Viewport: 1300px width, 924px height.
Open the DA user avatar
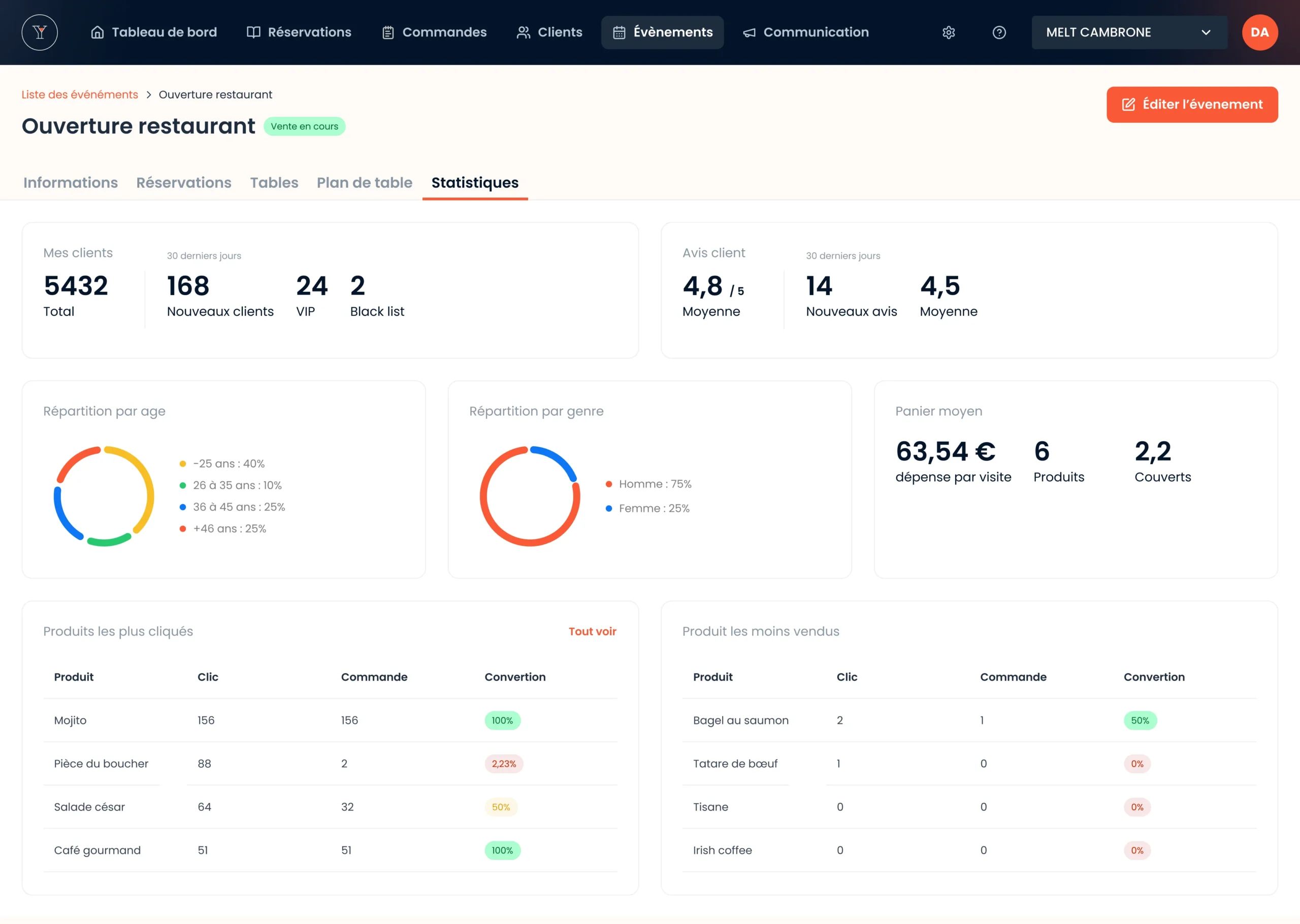1259,32
